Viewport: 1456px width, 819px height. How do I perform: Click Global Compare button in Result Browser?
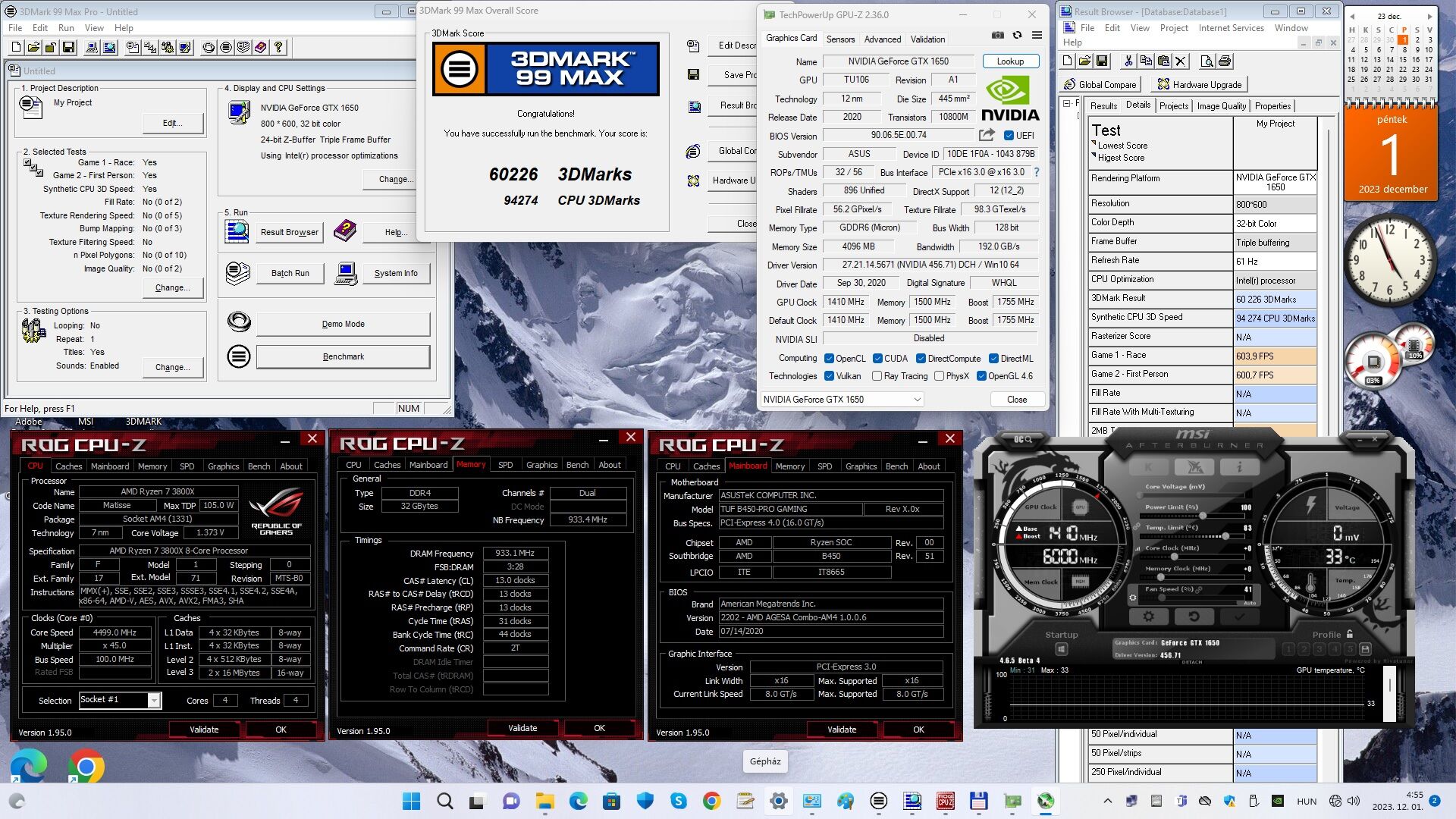1100,85
